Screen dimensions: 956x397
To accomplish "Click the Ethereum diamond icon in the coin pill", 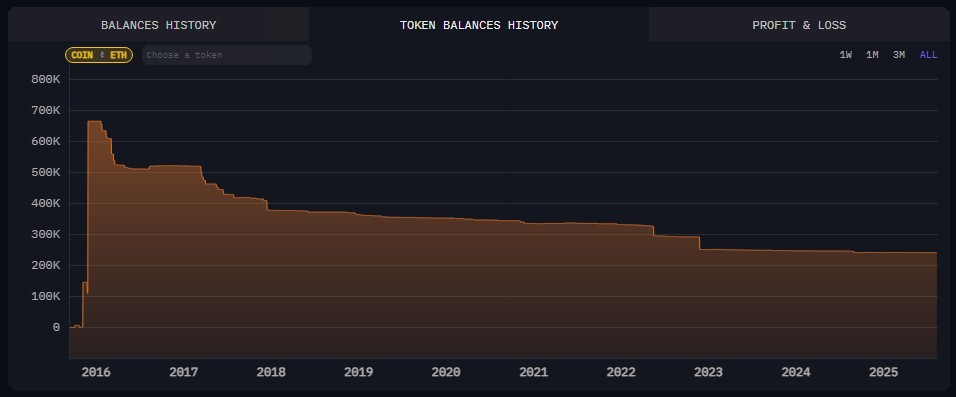I will click(x=102, y=55).
